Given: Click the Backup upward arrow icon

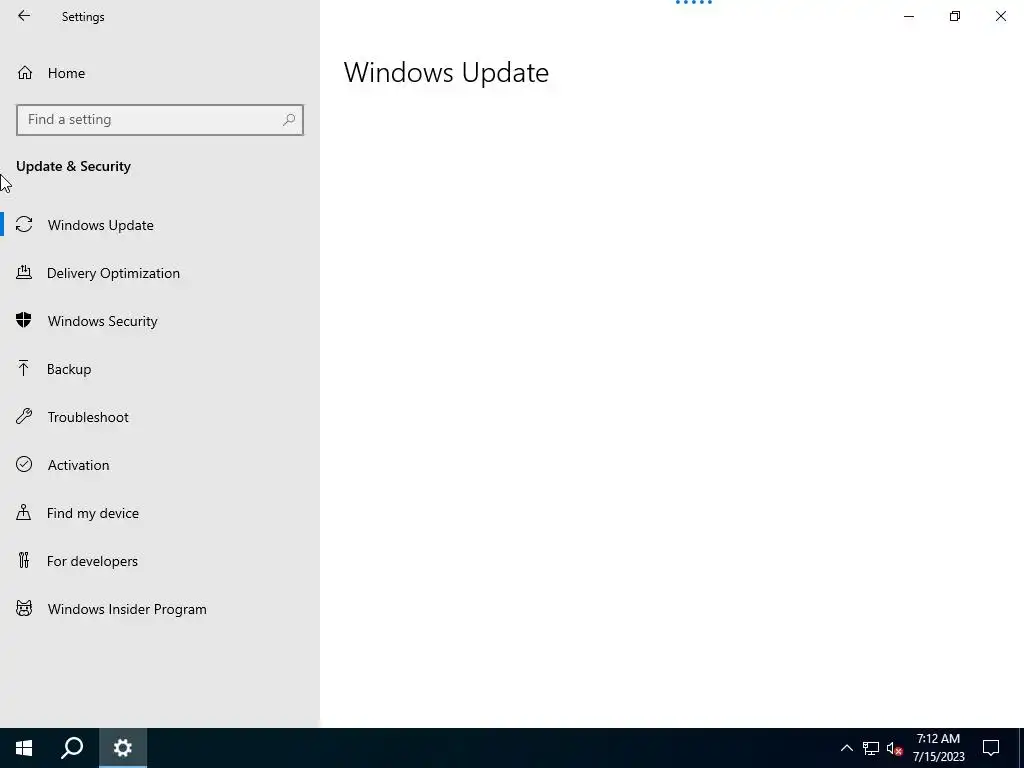Looking at the screenshot, I should pos(24,368).
